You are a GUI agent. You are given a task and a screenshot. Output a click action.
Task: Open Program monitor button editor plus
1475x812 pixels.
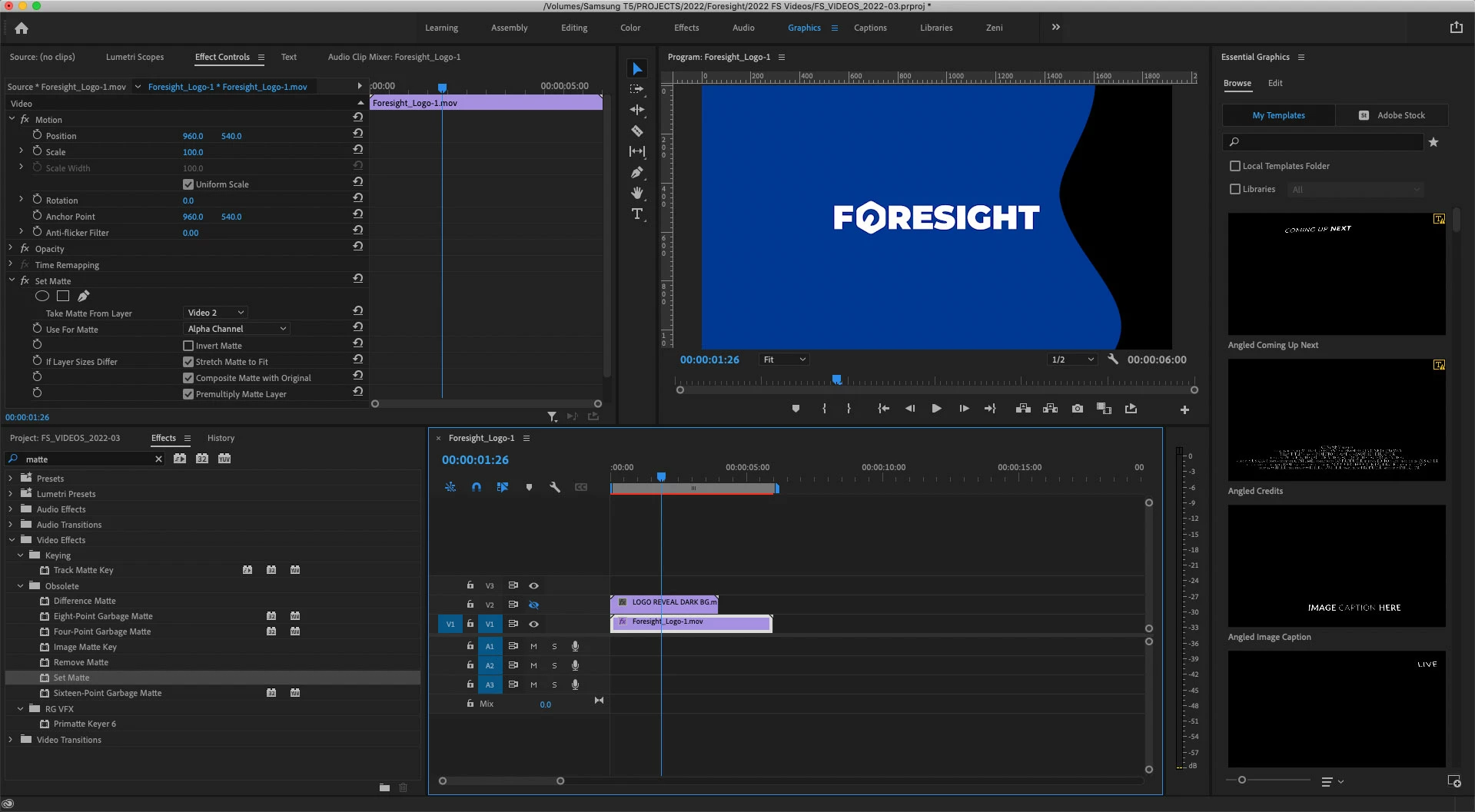1184,409
